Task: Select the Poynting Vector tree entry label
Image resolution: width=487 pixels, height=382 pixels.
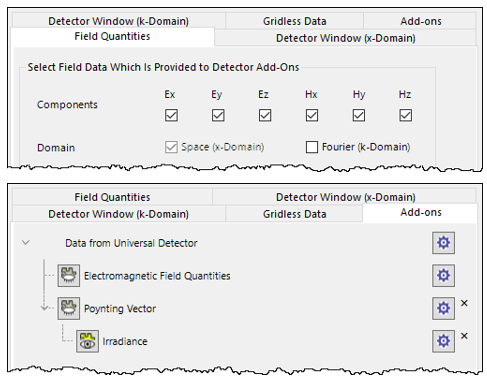Action: pos(120,309)
